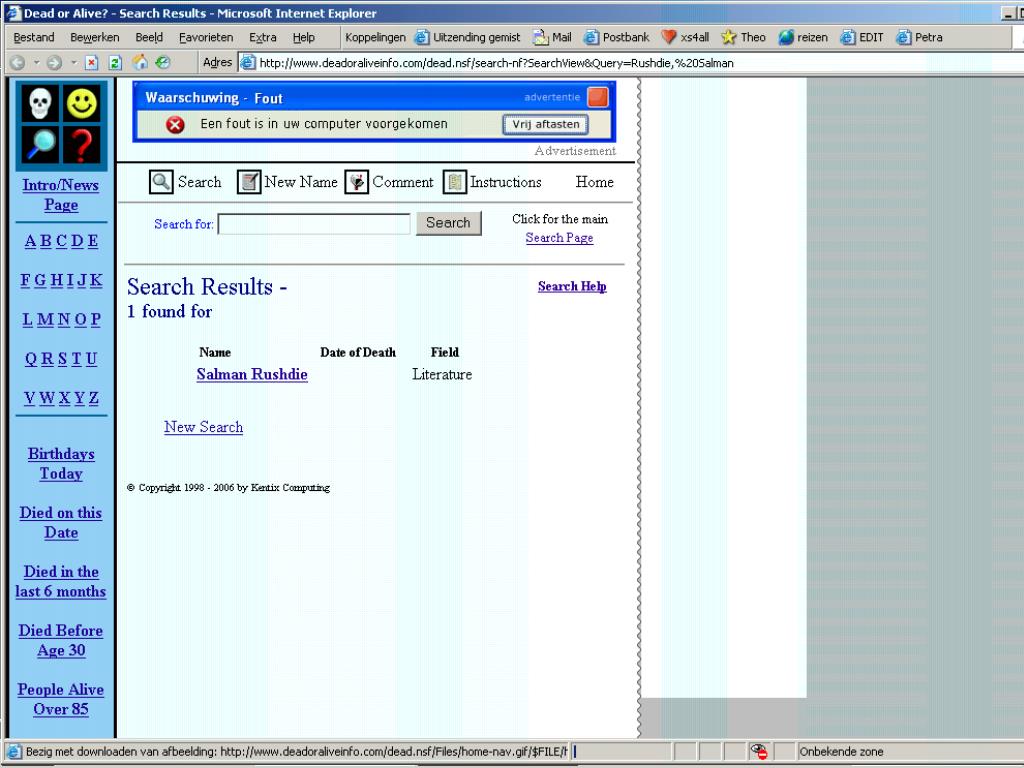This screenshot has height=768, width=1024.
Task: Open the Bewerken menu
Action: coord(95,37)
